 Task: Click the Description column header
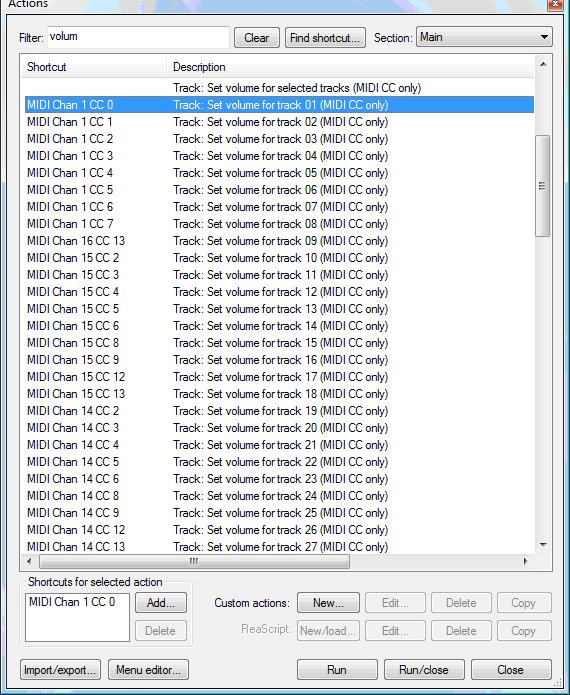(x=350, y=67)
